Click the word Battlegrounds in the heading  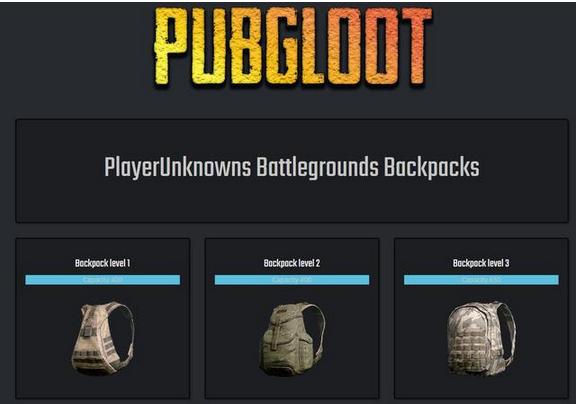[317, 168]
